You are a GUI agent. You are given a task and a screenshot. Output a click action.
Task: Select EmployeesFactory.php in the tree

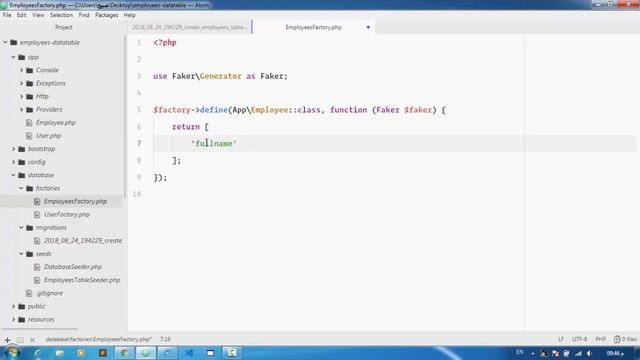click(75, 201)
